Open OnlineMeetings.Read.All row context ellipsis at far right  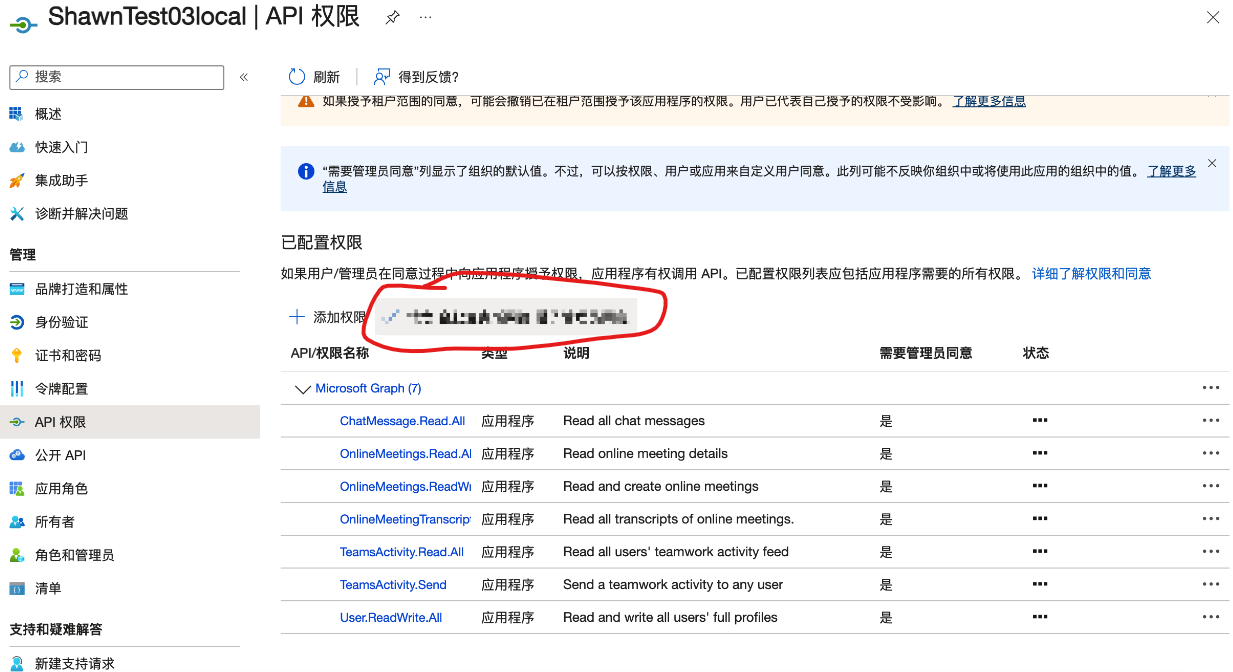coord(1211,454)
